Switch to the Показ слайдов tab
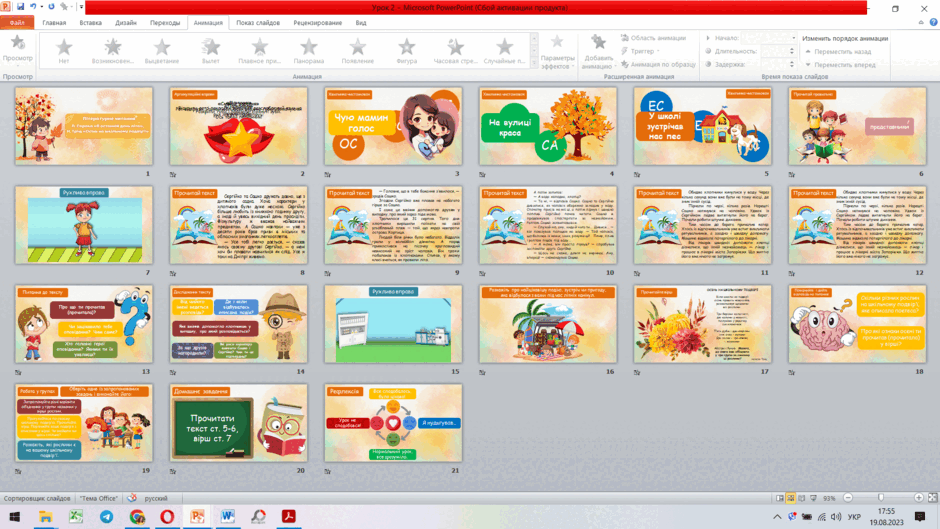 (x=258, y=23)
